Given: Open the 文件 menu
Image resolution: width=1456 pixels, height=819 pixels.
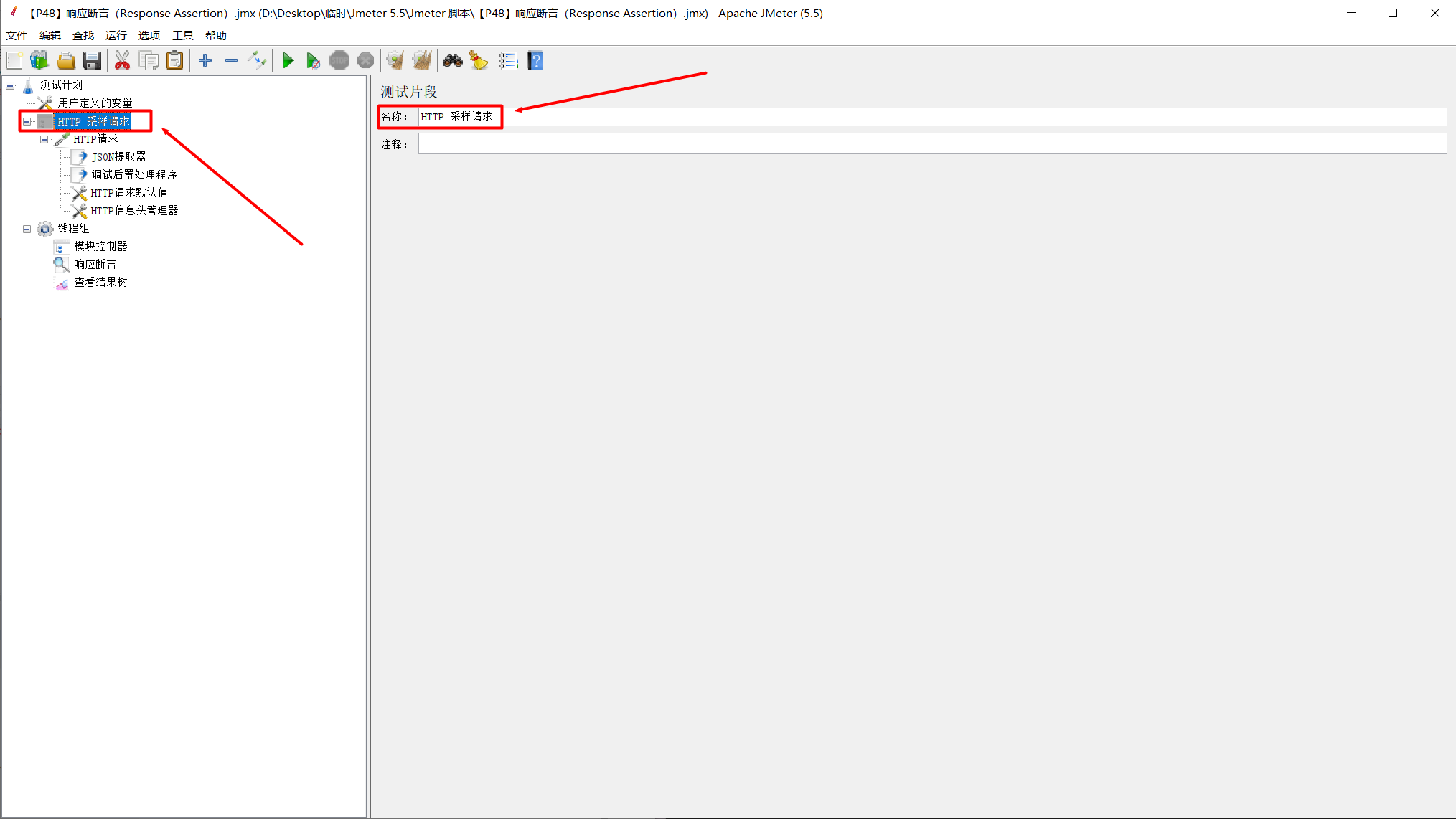Looking at the screenshot, I should [16, 35].
